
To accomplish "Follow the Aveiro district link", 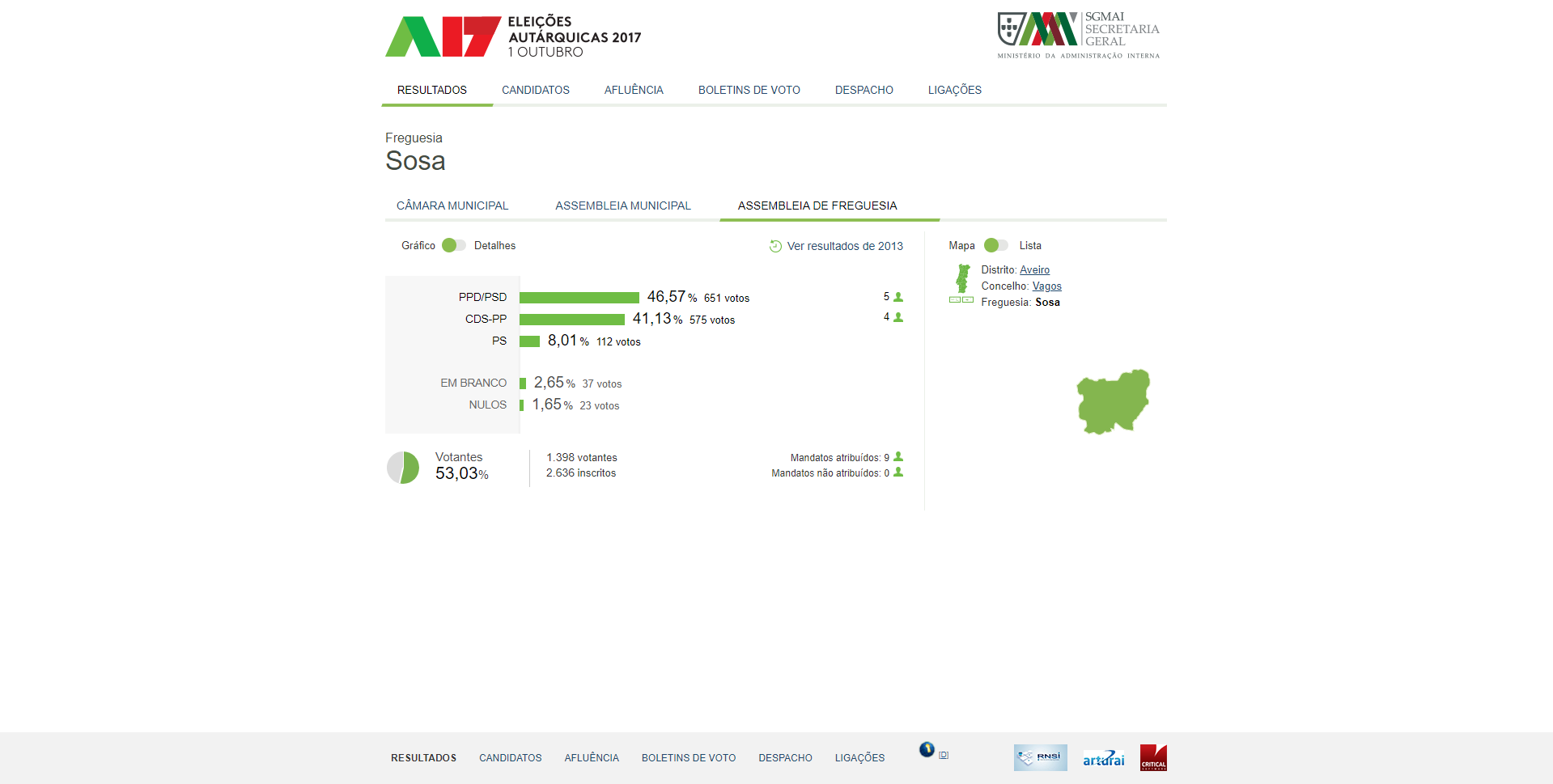I will 1034,270.
